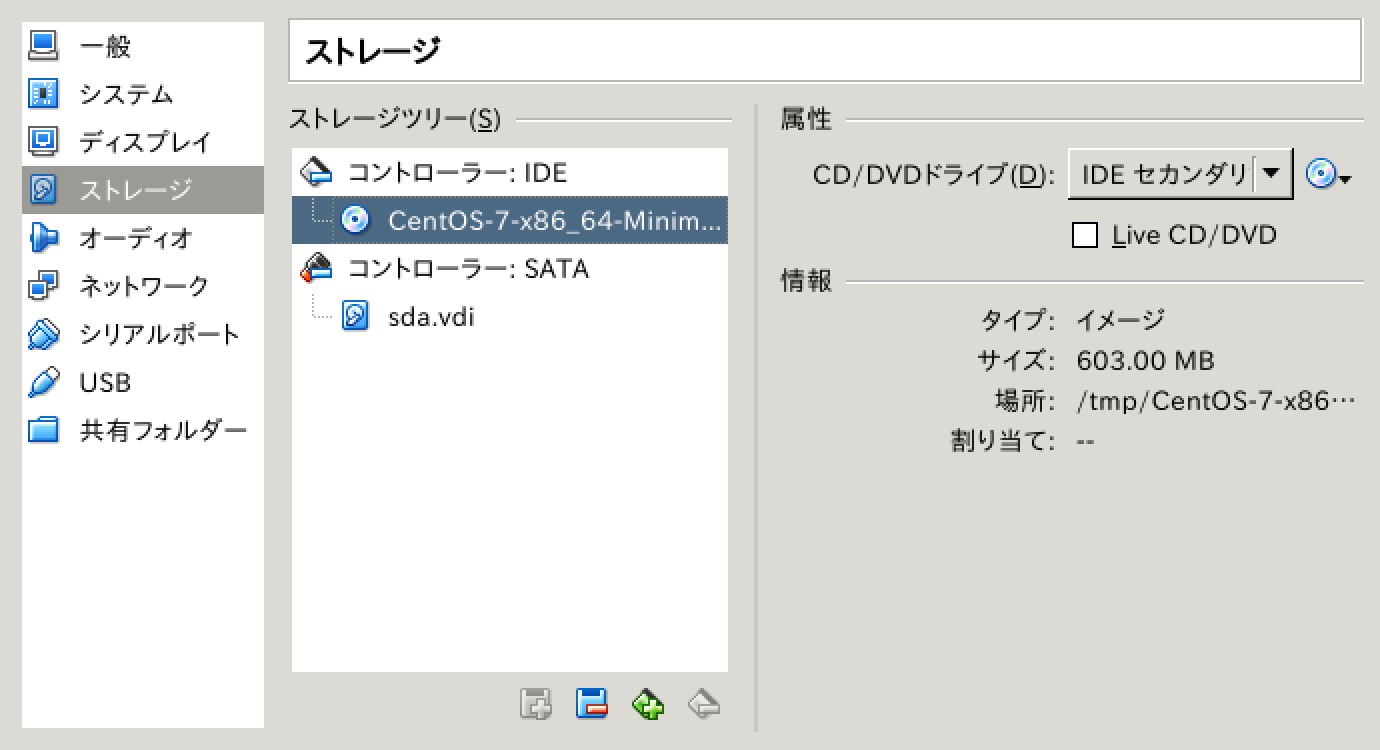
Task: Open the USB settings page
Action: pyautogui.click(x=105, y=382)
